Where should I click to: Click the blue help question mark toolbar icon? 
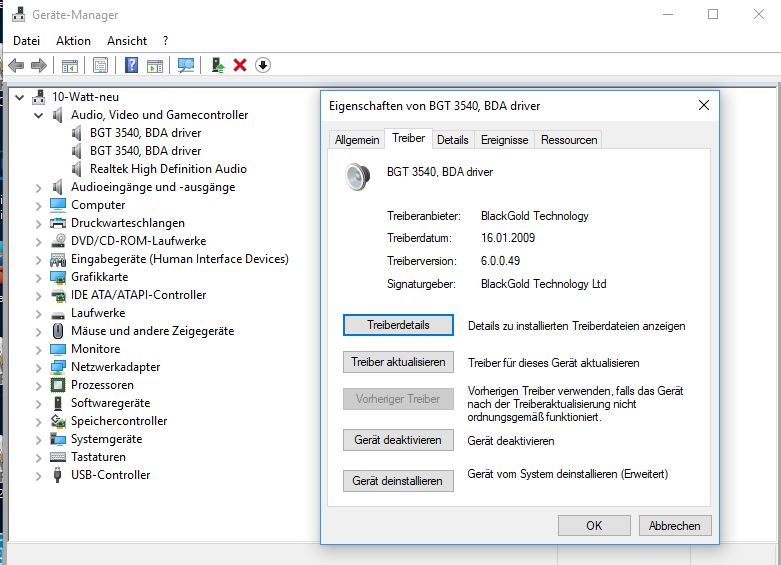click(131, 65)
